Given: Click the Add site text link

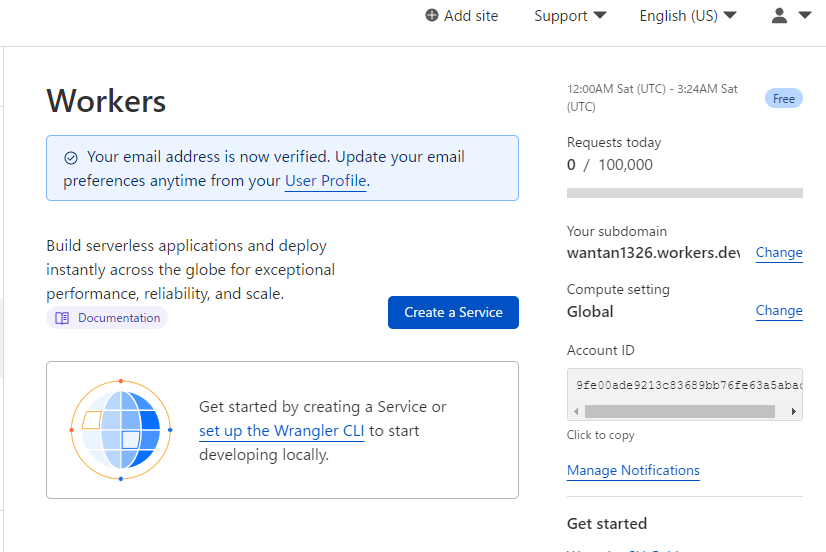Looking at the screenshot, I should [471, 16].
